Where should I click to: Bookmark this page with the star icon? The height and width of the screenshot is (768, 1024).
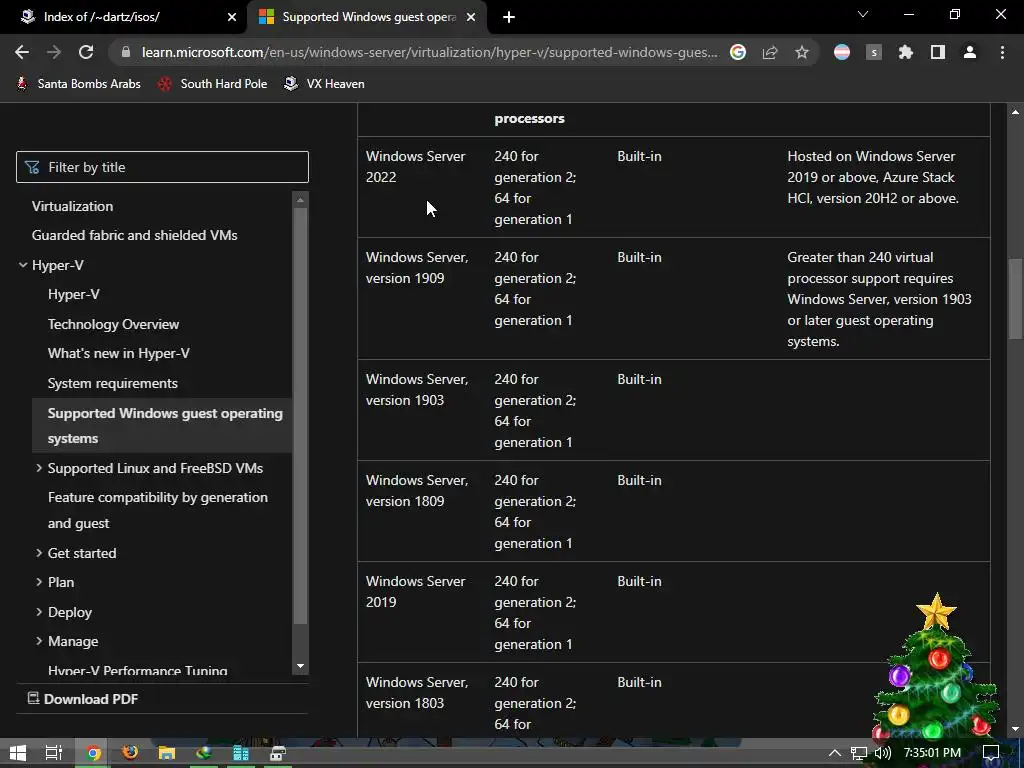click(x=802, y=52)
